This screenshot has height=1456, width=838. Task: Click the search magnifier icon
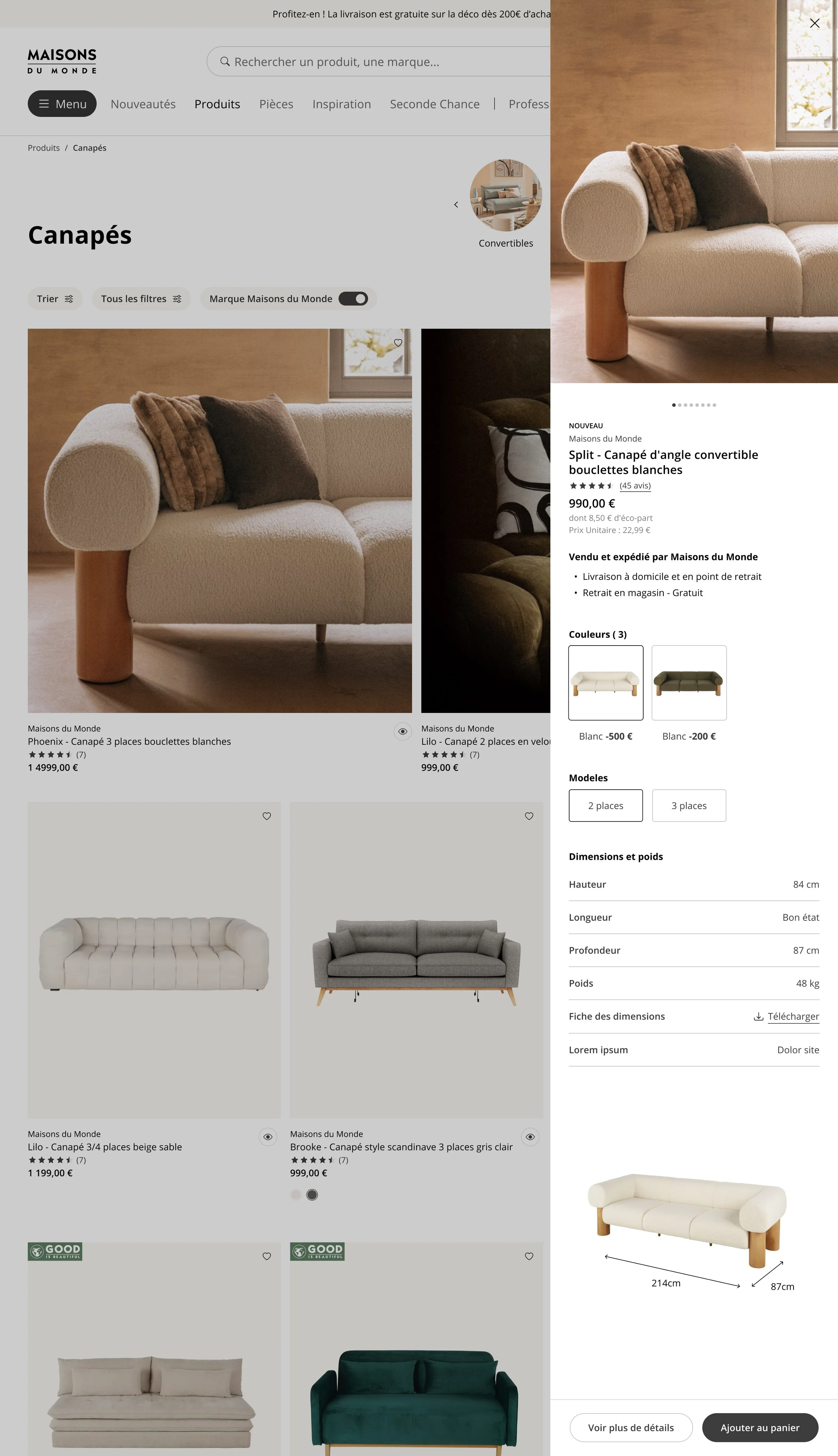(x=225, y=62)
